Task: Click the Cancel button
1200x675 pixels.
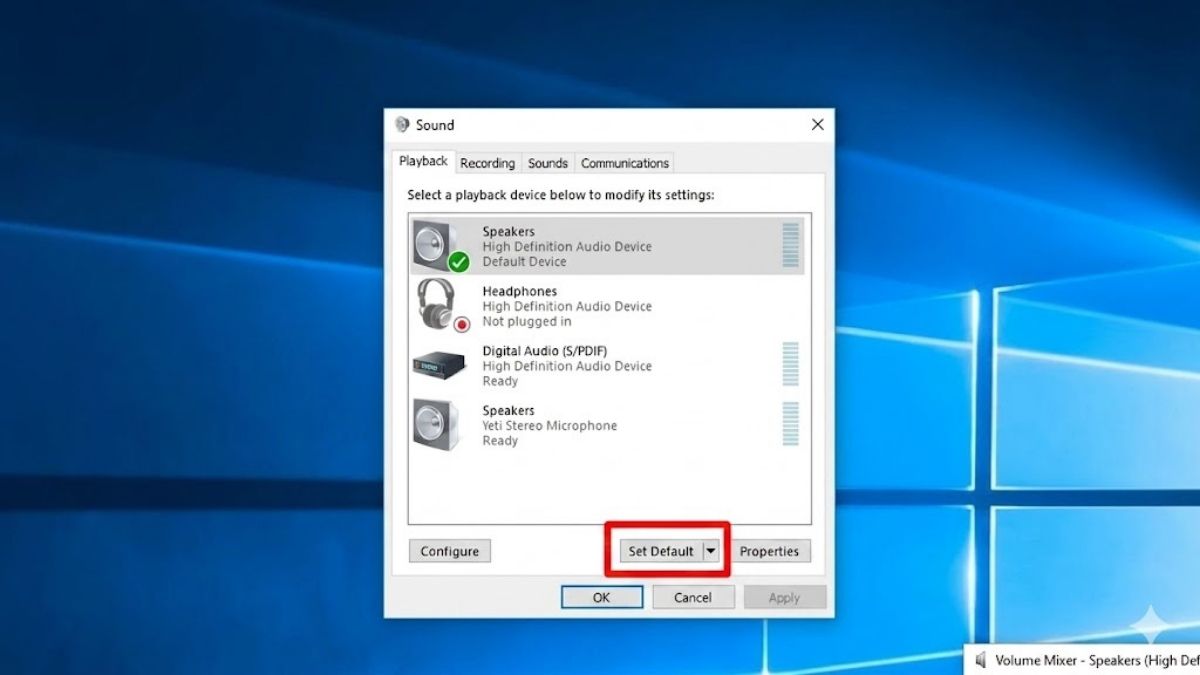Action: (x=693, y=597)
